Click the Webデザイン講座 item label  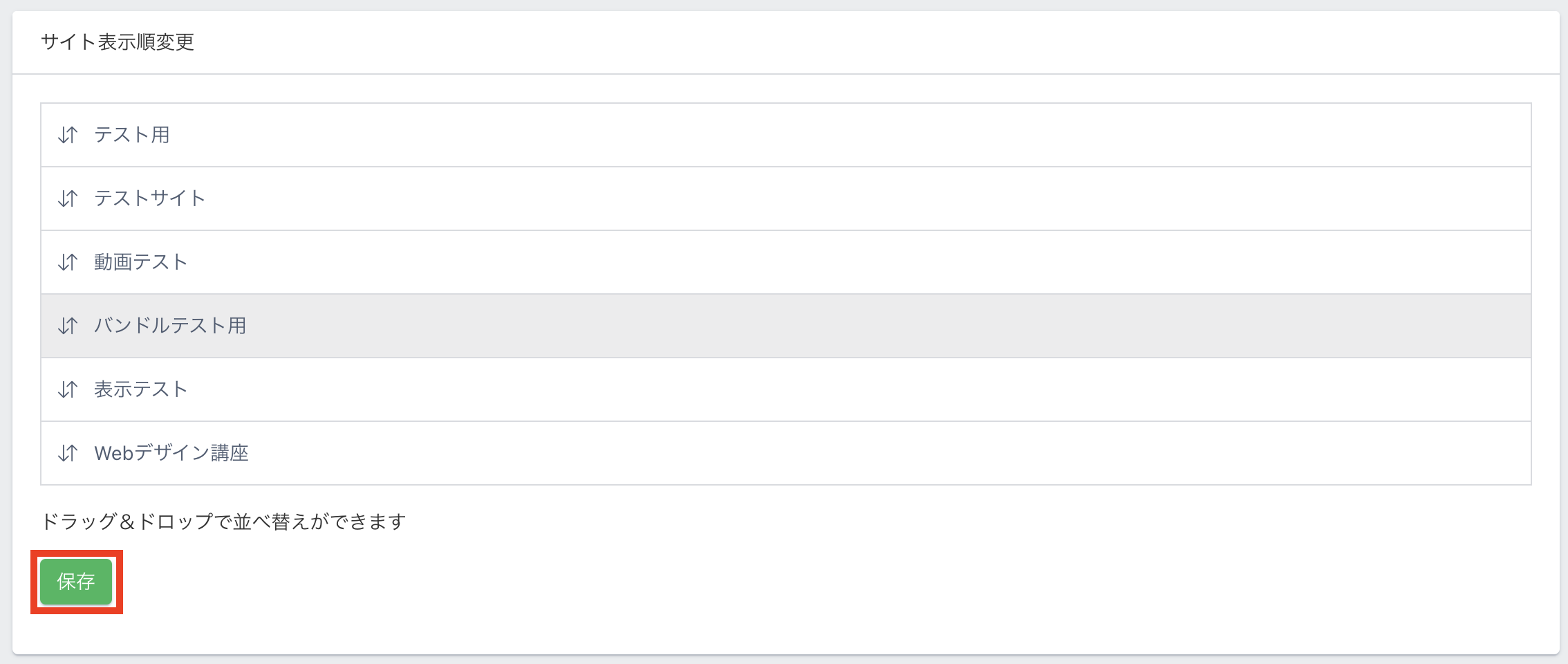tap(171, 453)
